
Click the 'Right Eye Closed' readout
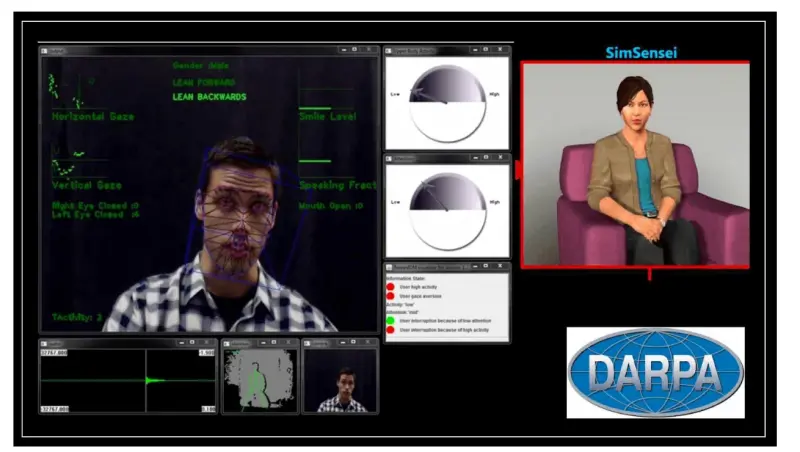coord(95,206)
